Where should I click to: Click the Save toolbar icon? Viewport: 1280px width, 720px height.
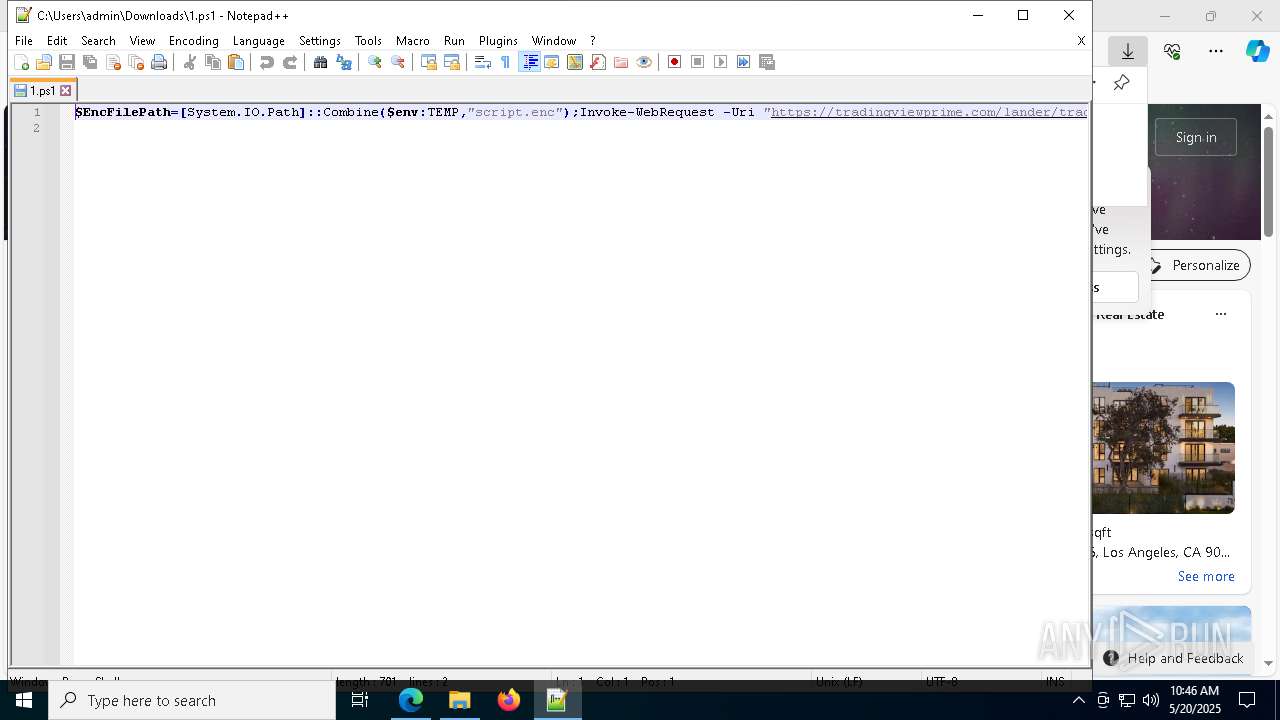point(66,62)
